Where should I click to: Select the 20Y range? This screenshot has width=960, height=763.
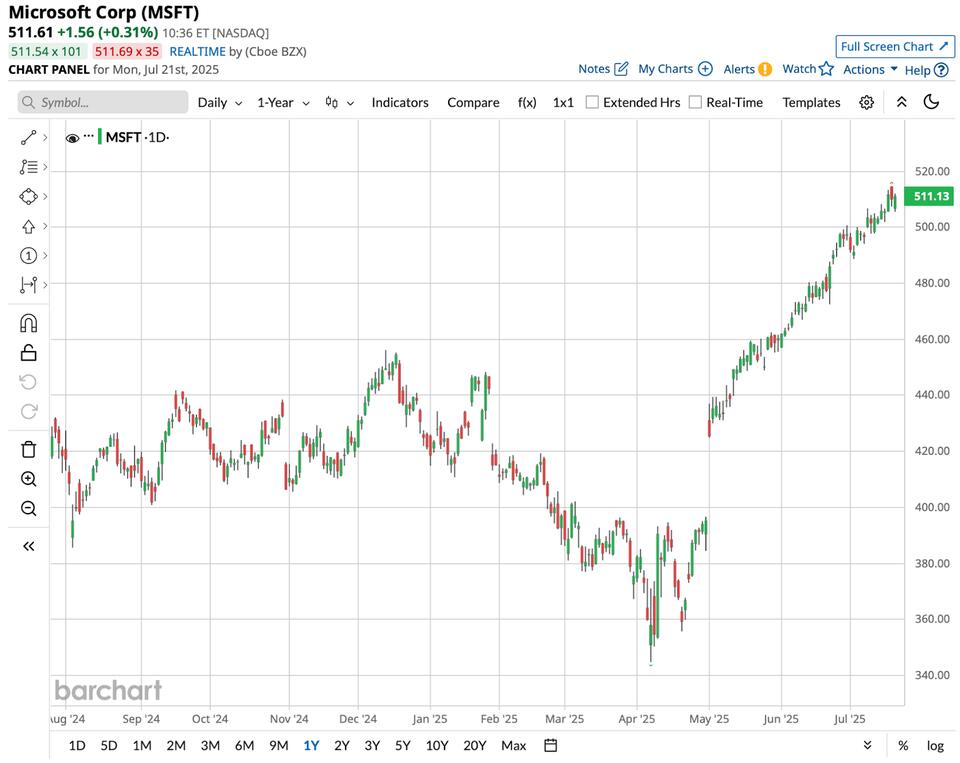[x=474, y=745]
